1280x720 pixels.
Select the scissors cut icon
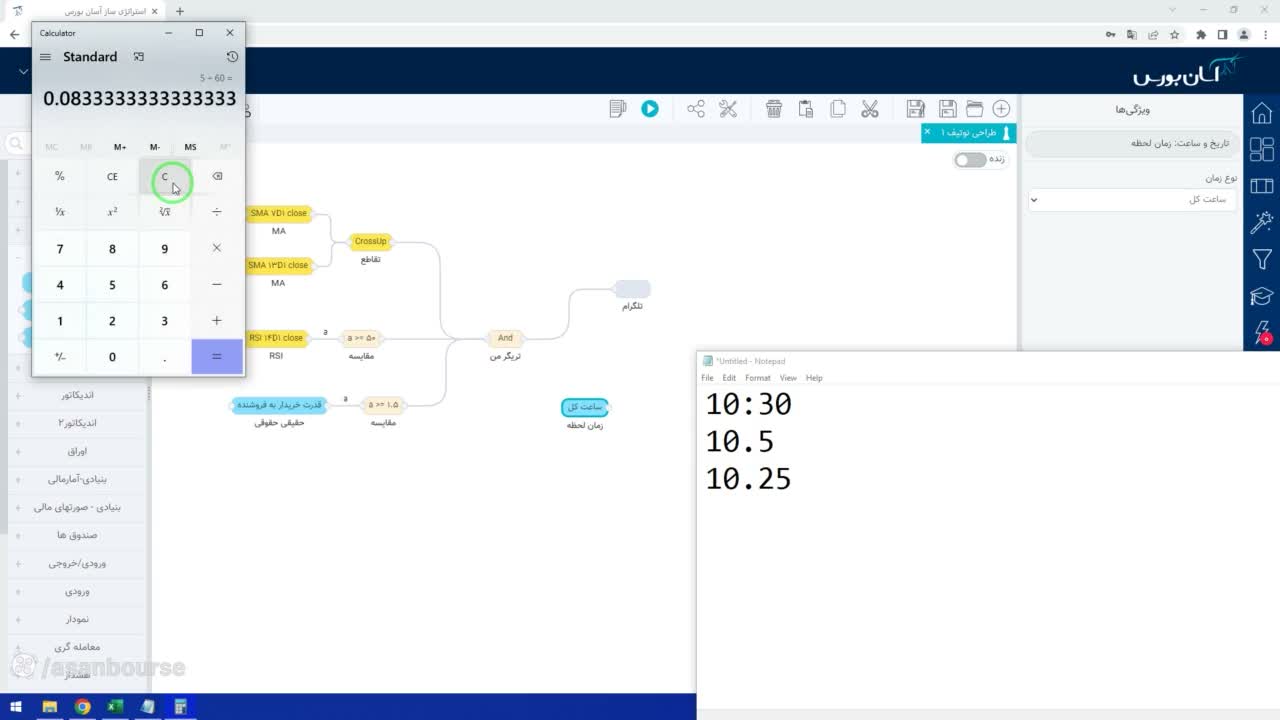tap(869, 109)
